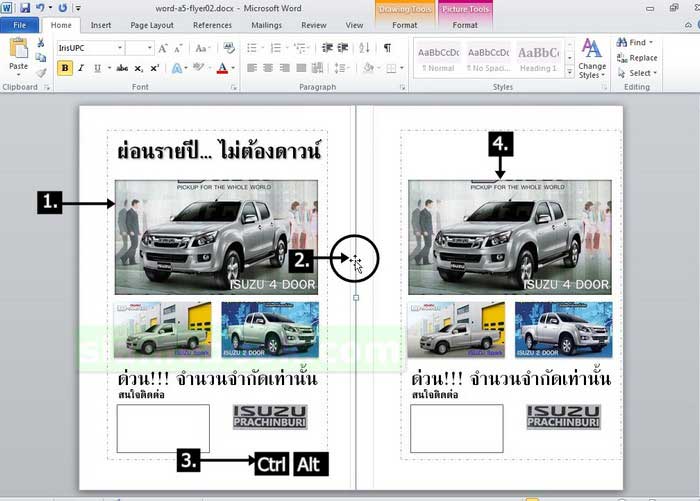Open the Customize Quick Access Toolbar dropdown
This screenshot has width=700, height=501.
pos(78,8)
